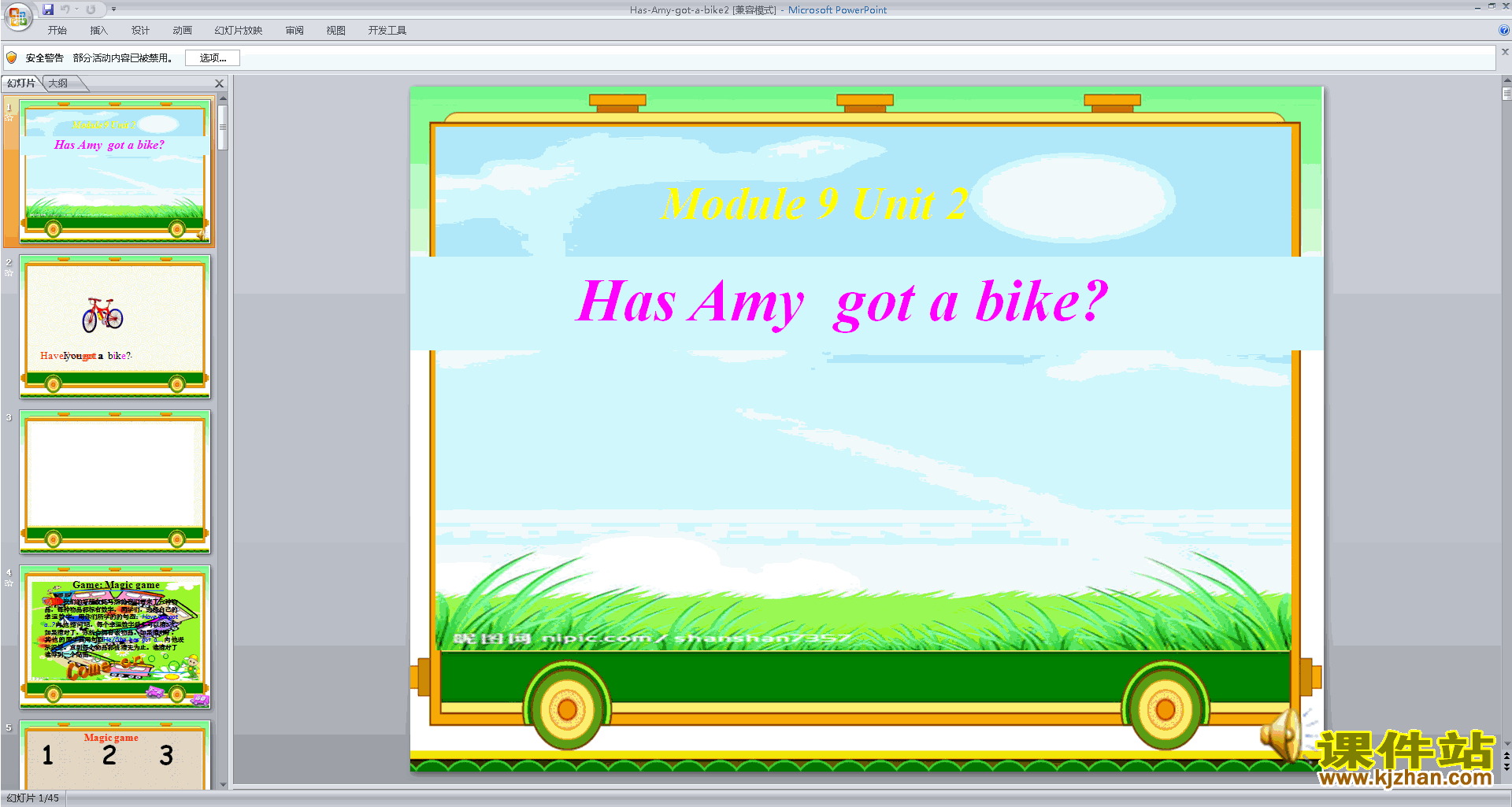The height and width of the screenshot is (807, 1512).
Task: Switch to the 幻灯片 pane tab
Action: point(21,83)
